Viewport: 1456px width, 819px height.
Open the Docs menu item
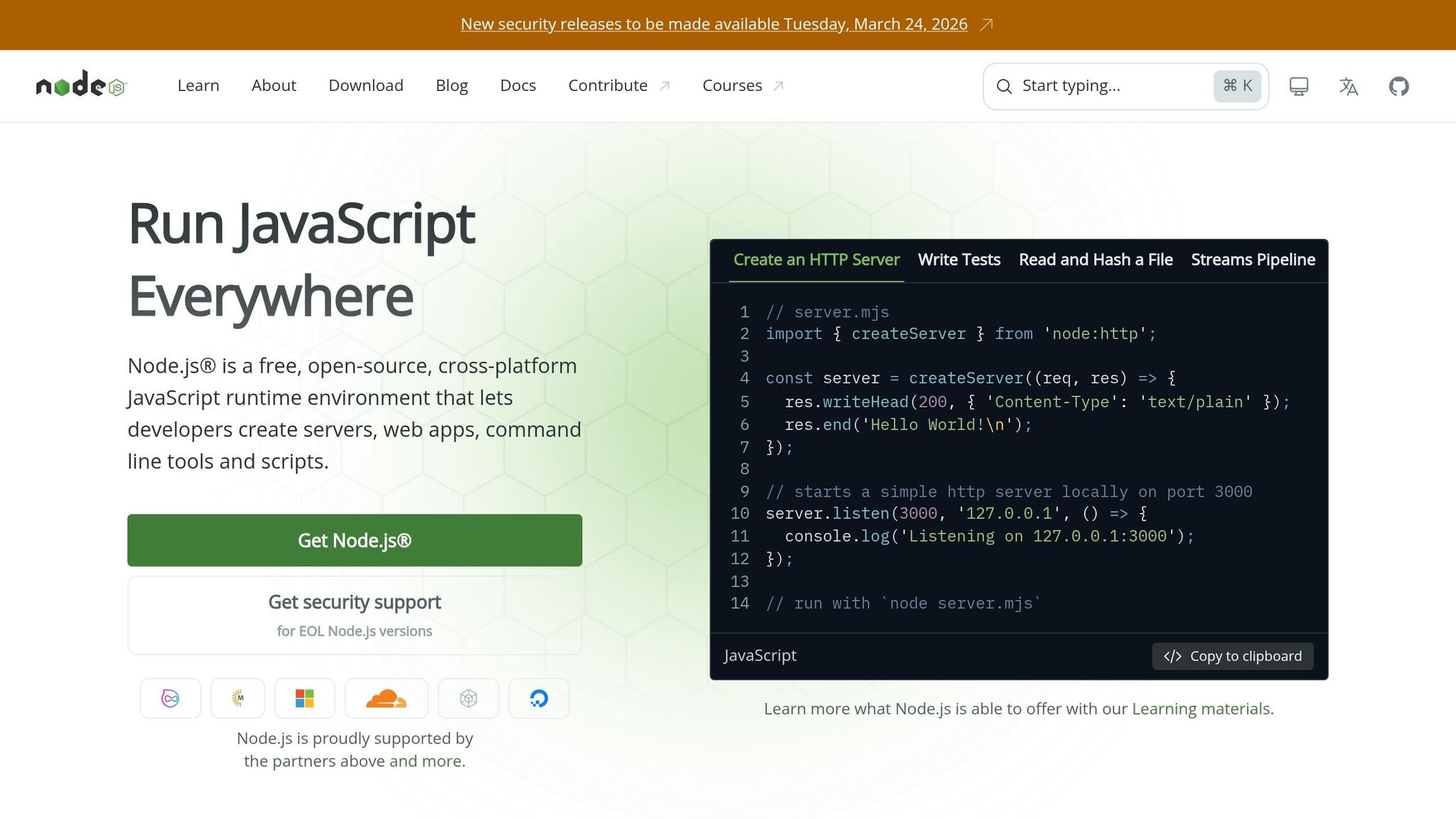[518, 85]
